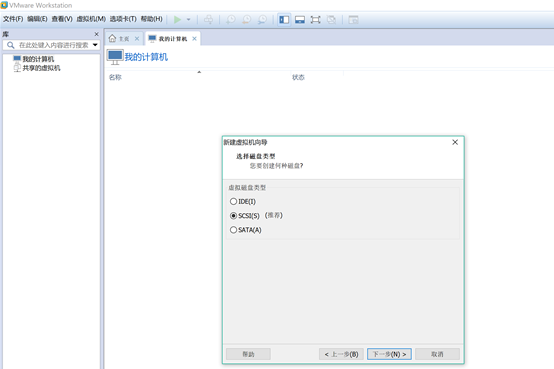Screen dimensions: 554x369
Task: Select the SCSI(S) disk type radio
Action: click(233, 216)
